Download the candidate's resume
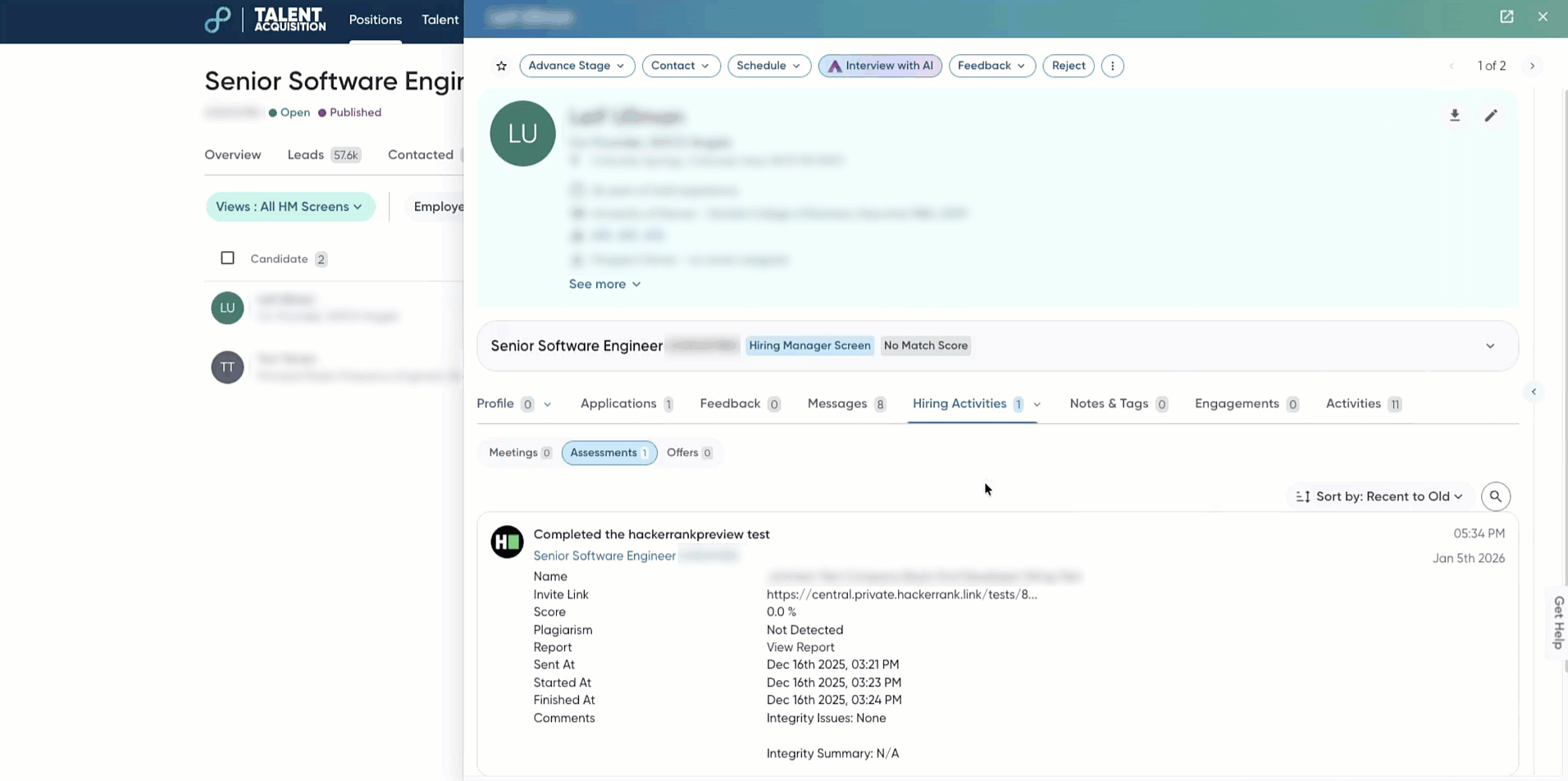 tap(1456, 115)
